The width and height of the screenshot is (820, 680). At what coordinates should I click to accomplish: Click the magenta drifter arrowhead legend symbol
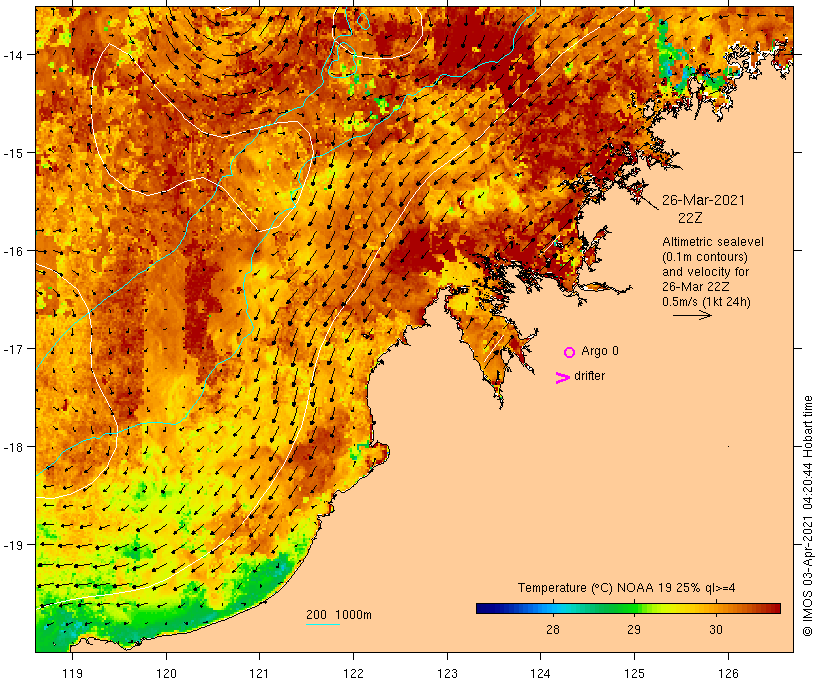coord(563,378)
